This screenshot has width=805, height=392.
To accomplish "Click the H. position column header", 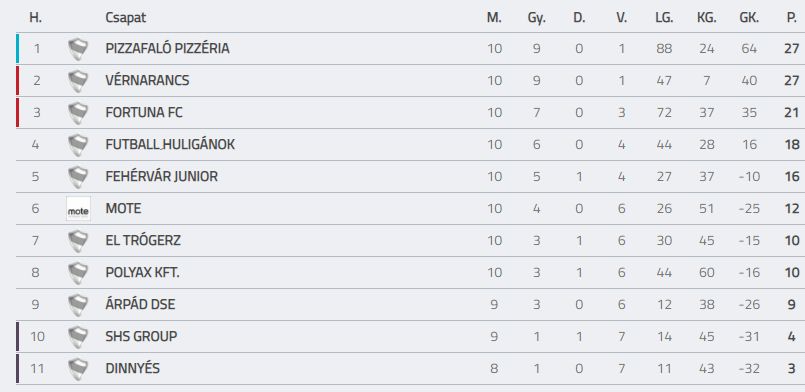I will [x=35, y=17].
